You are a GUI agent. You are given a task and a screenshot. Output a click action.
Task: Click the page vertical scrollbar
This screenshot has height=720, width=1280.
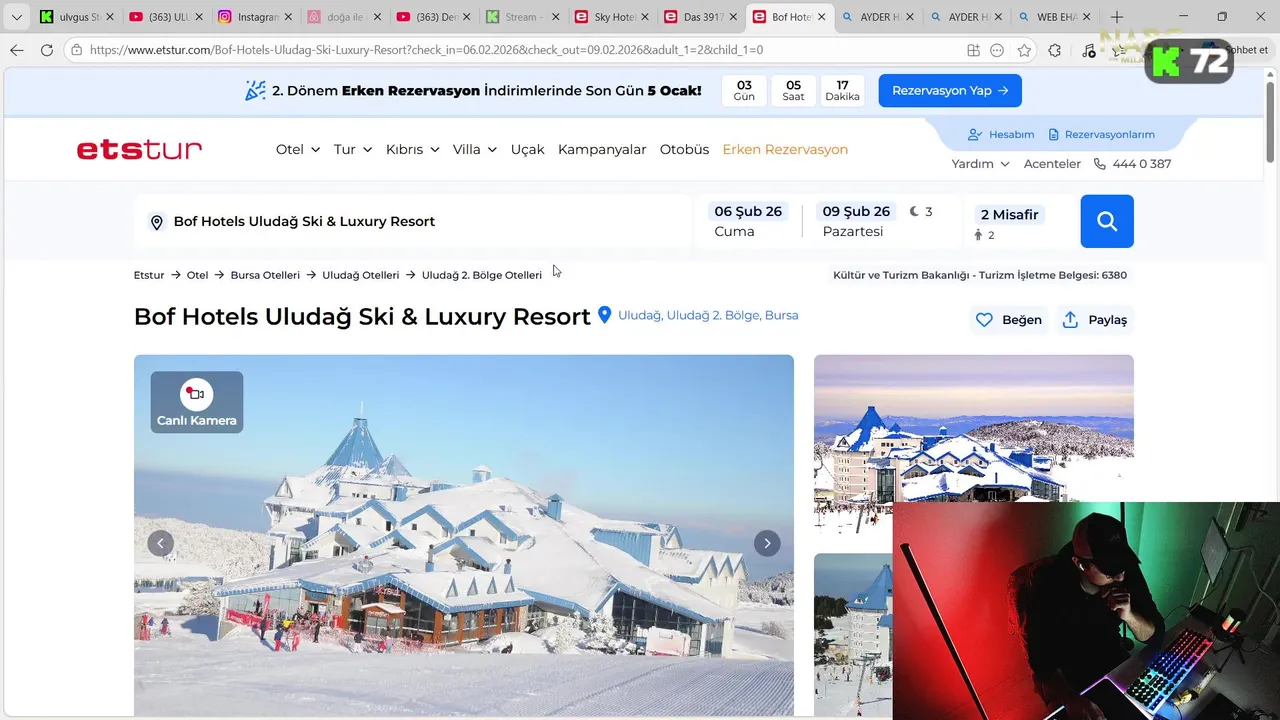[x=1271, y=120]
